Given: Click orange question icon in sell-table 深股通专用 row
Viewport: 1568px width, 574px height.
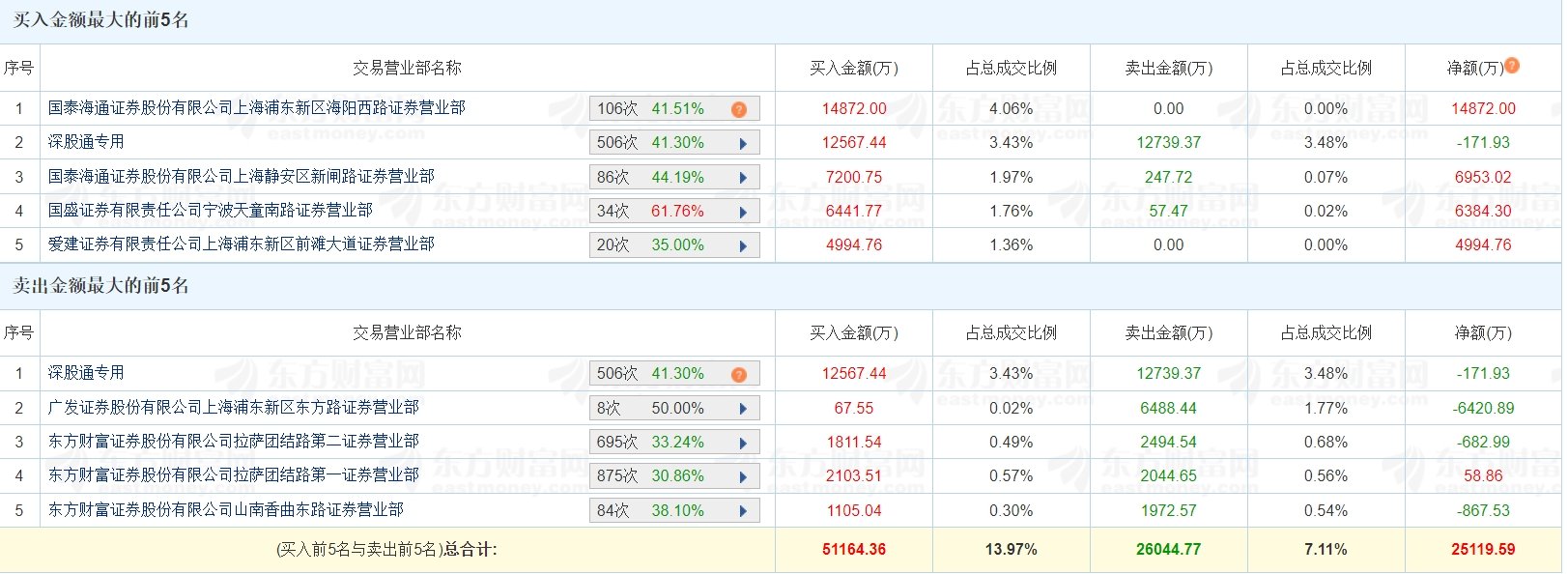Looking at the screenshot, I should [739, 374].
